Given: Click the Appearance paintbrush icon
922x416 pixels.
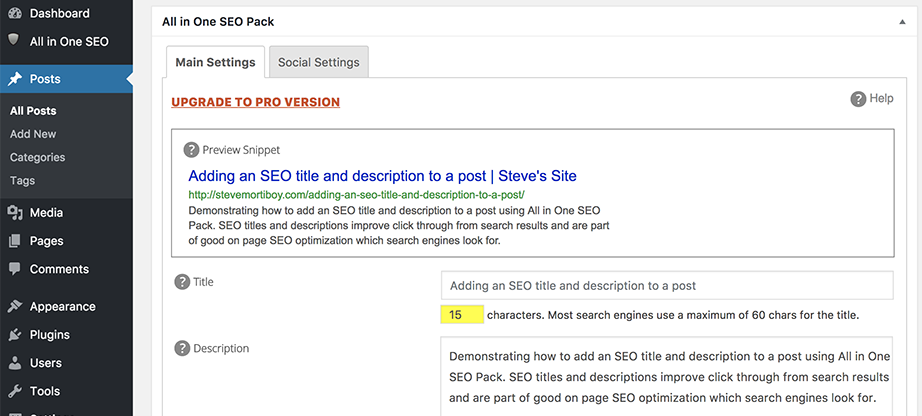Looking at the screenshot, I should pyautogui.click(x=15, y=306).
